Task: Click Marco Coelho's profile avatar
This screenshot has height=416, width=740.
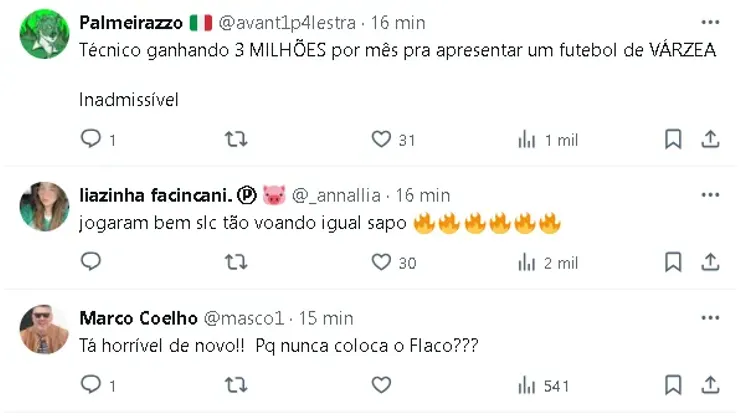Action: coord(44,330)
